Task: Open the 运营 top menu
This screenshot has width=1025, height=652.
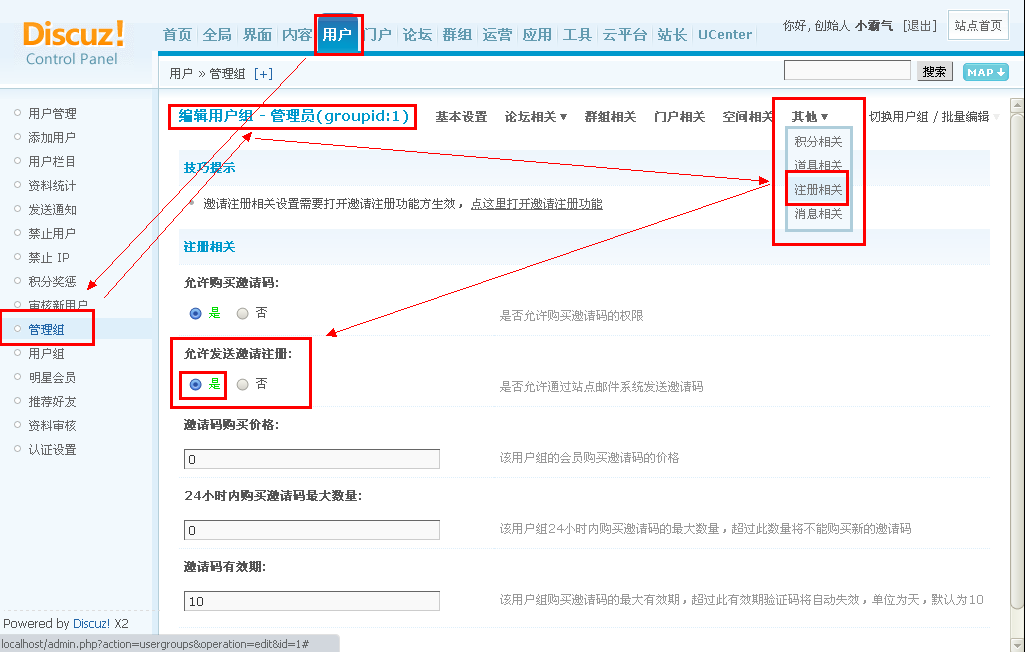Action: 497,35
